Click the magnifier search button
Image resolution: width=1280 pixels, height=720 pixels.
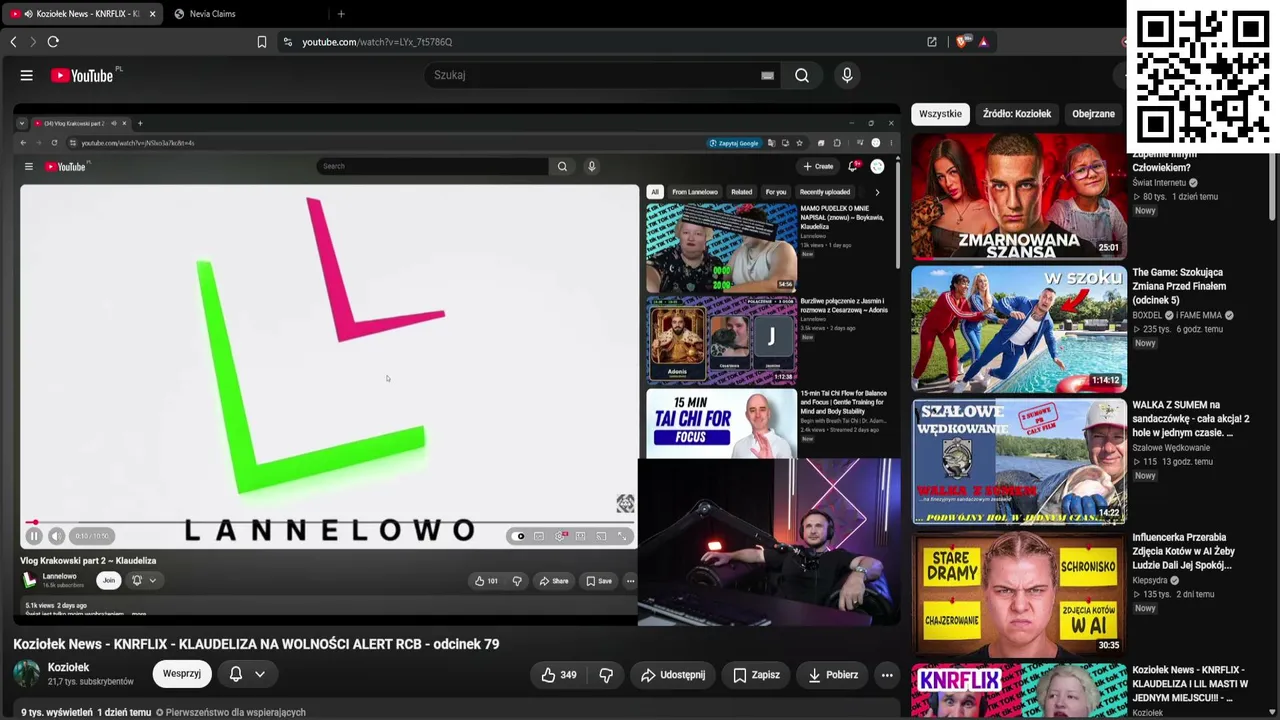[802, 75]
